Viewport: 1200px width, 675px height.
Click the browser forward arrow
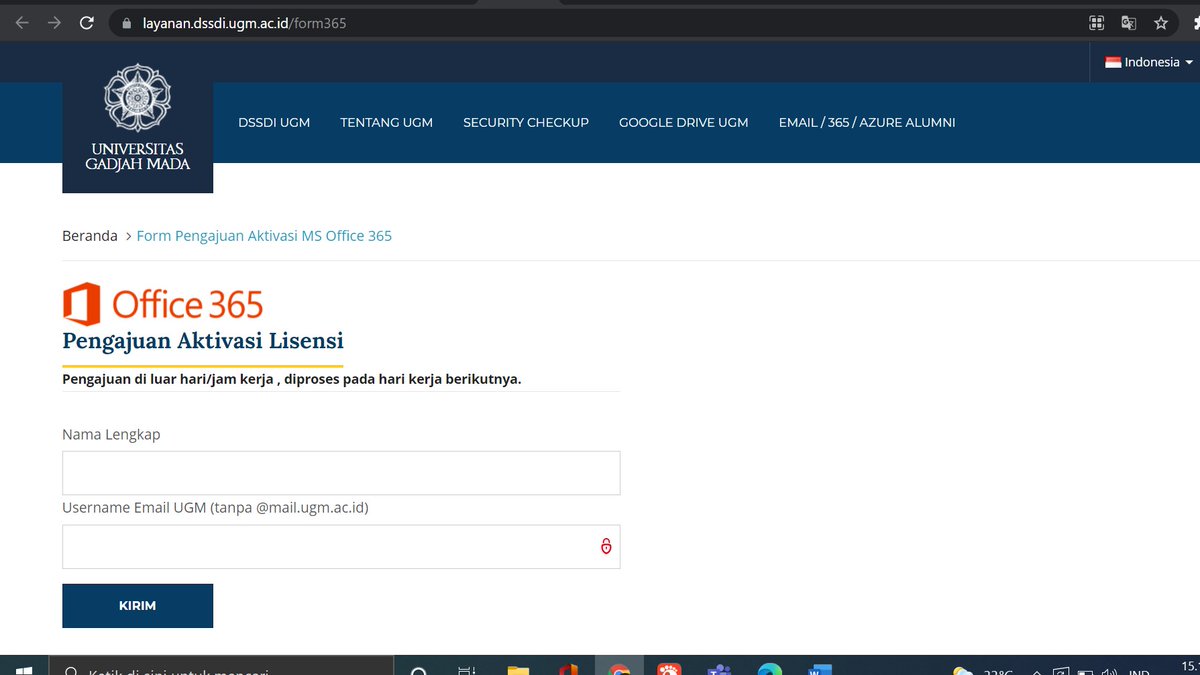[x=54, y=22]
